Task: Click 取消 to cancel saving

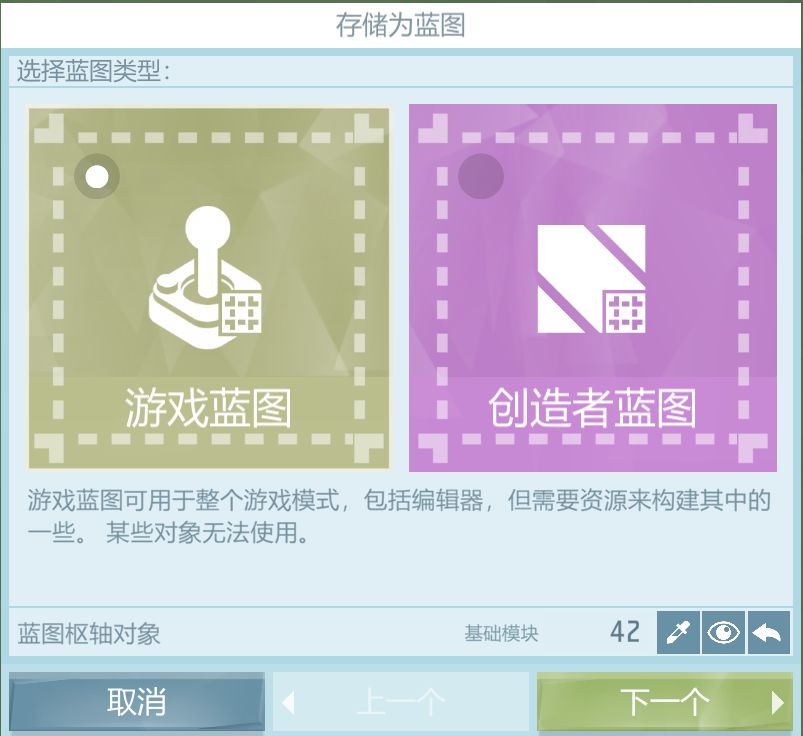Action: point(137,702)
